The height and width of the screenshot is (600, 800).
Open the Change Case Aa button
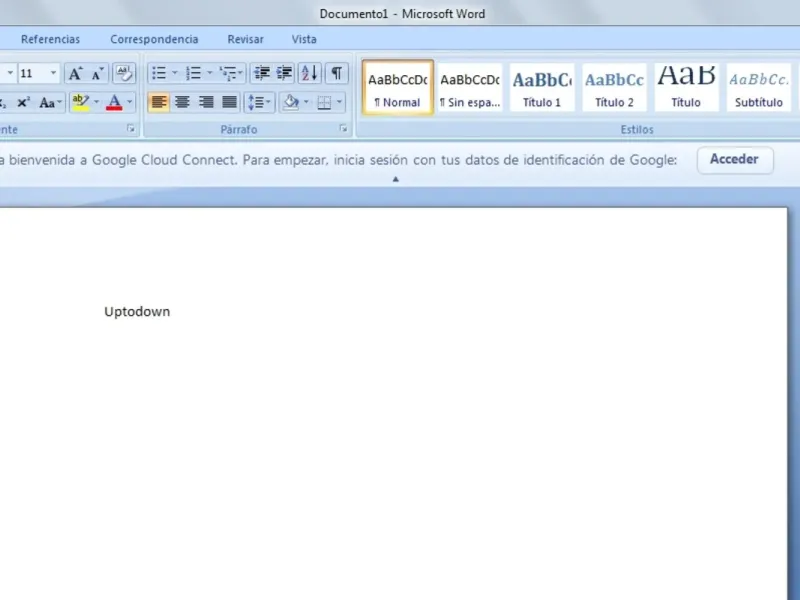coord(50,103)
